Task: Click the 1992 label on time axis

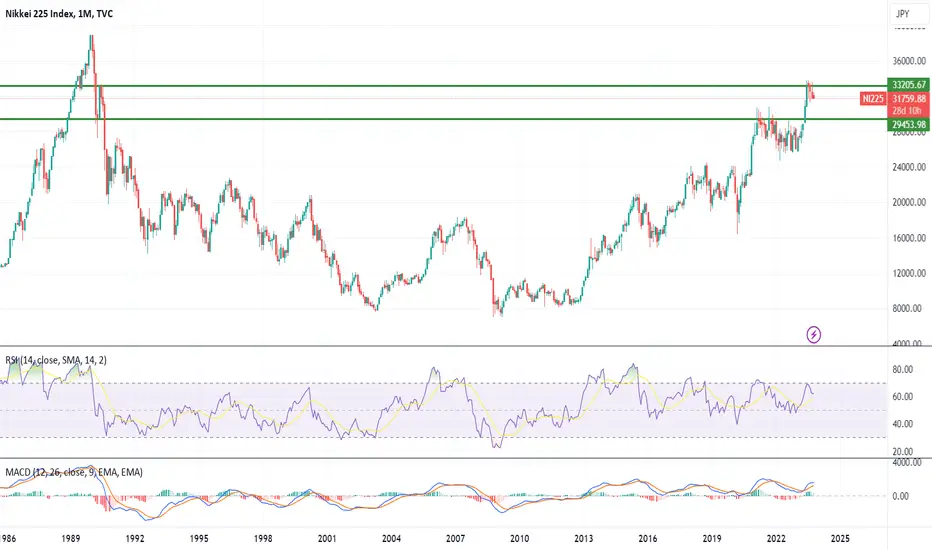Action: click(x=135, y=539)
